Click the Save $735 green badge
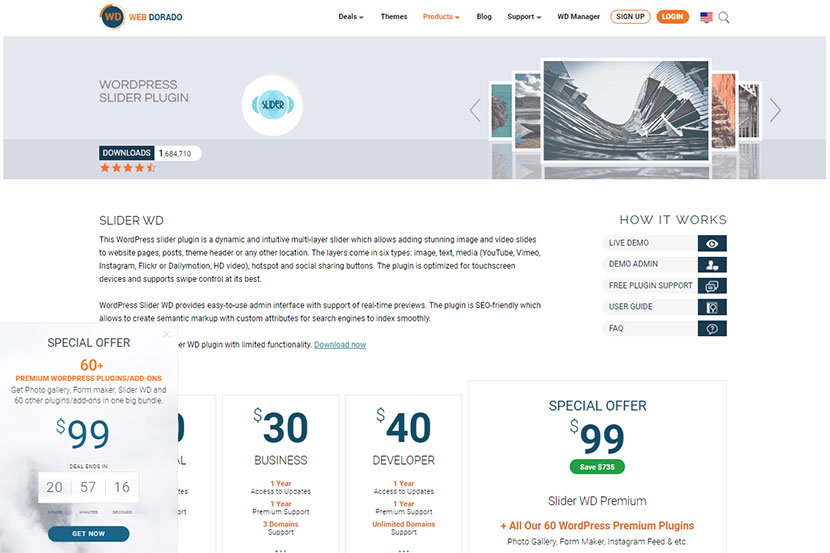This screenshot has height=553, width=830. [x=597, y=467]
